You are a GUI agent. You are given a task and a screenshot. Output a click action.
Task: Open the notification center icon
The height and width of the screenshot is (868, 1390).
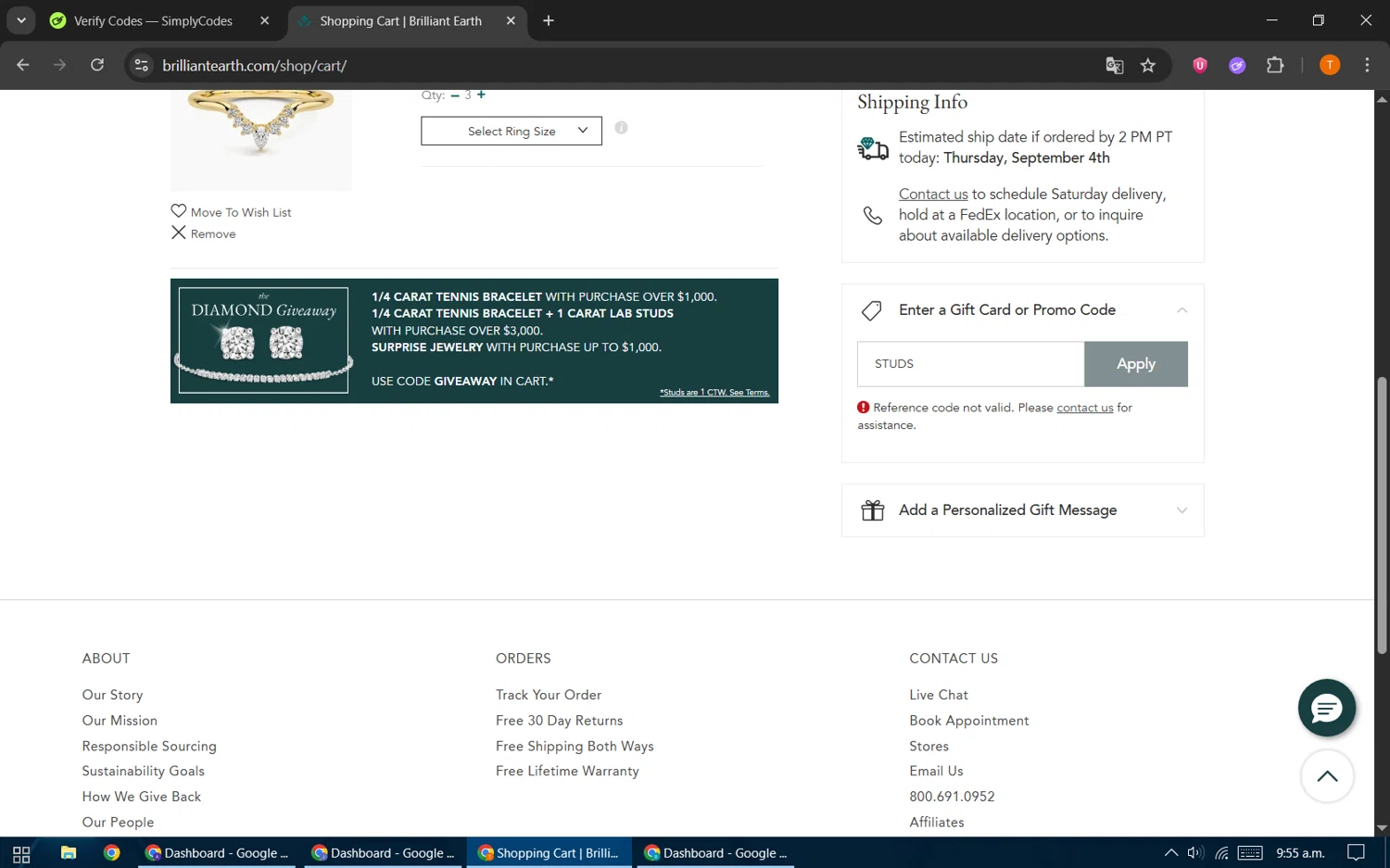tap(1356, 853)
